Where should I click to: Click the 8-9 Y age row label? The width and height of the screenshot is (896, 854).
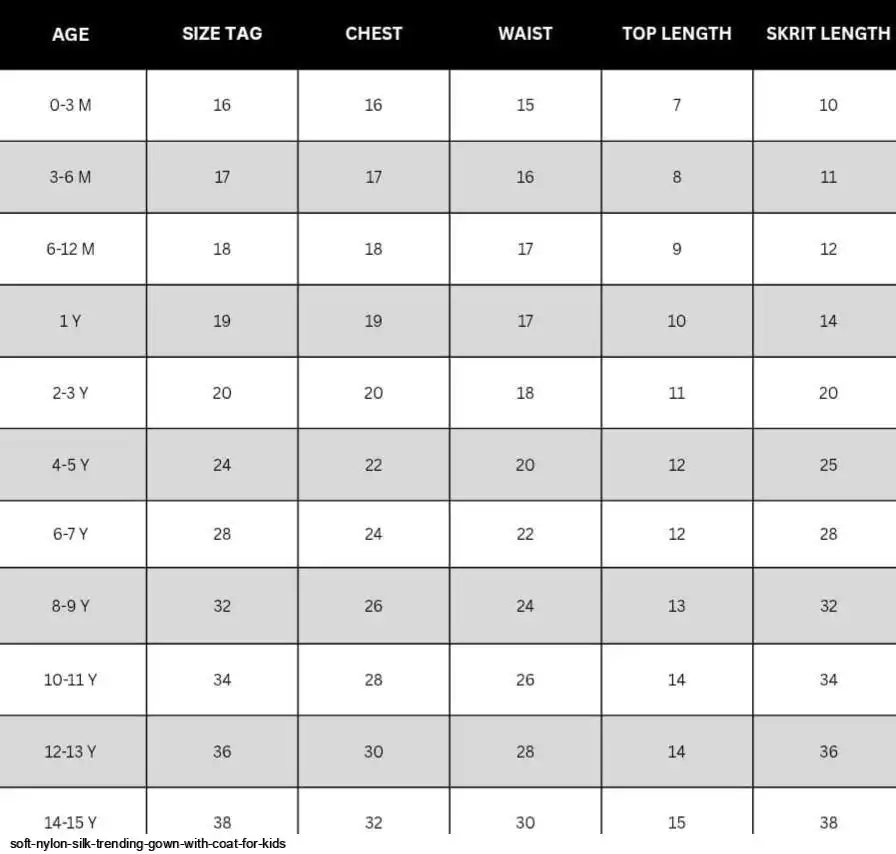point(70,606)
